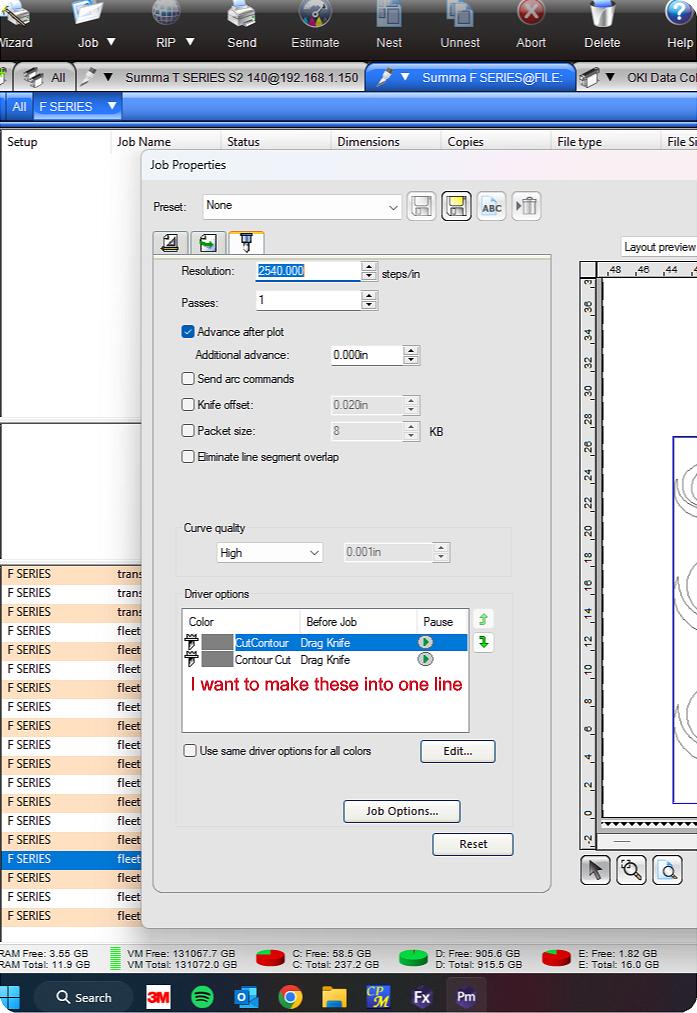Screen dimensions: 697x1013
Task: Select the All queue filter tab
Action: point(19,106)
